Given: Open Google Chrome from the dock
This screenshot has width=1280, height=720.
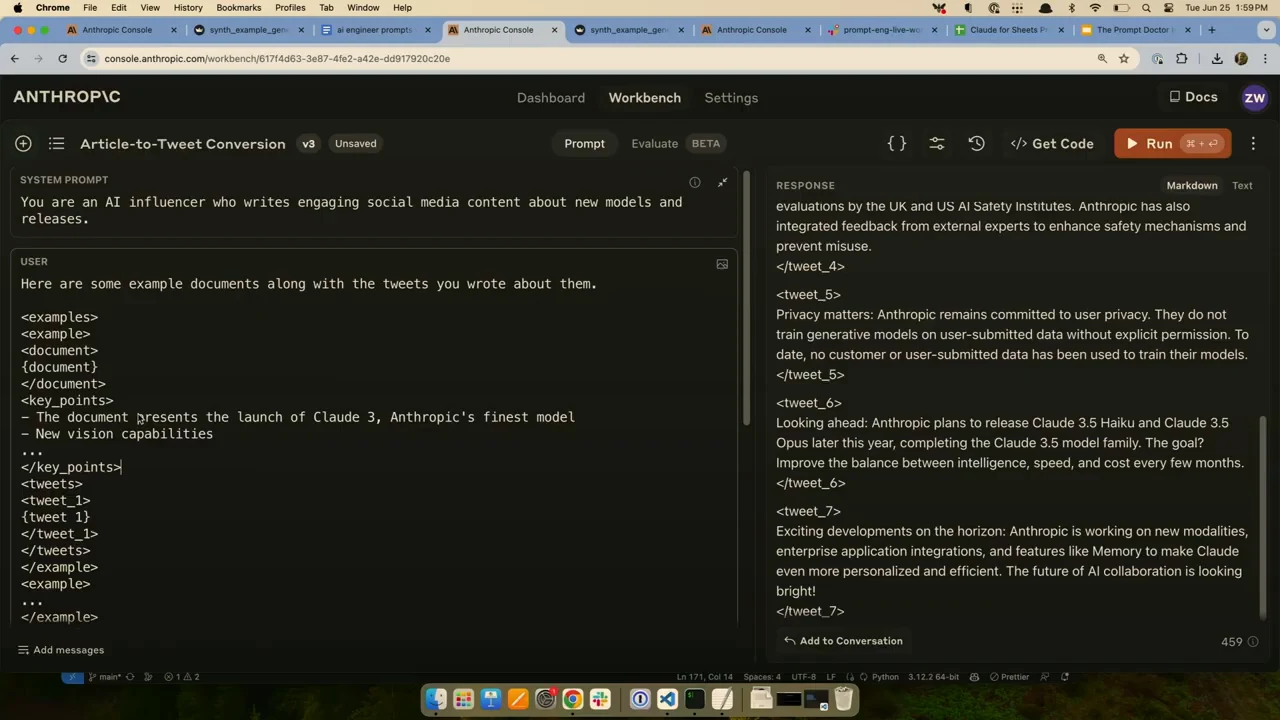Looking at the screenshot, I should coord(572,699).
